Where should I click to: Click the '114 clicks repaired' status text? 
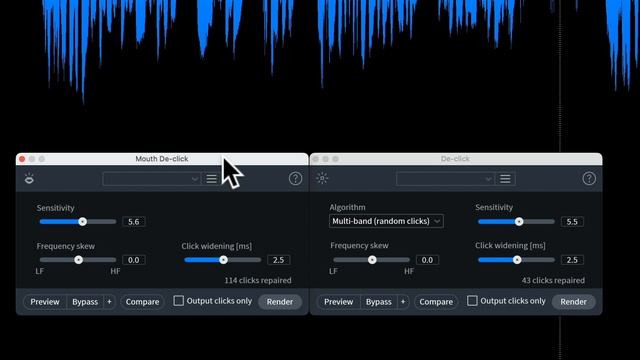258,280
